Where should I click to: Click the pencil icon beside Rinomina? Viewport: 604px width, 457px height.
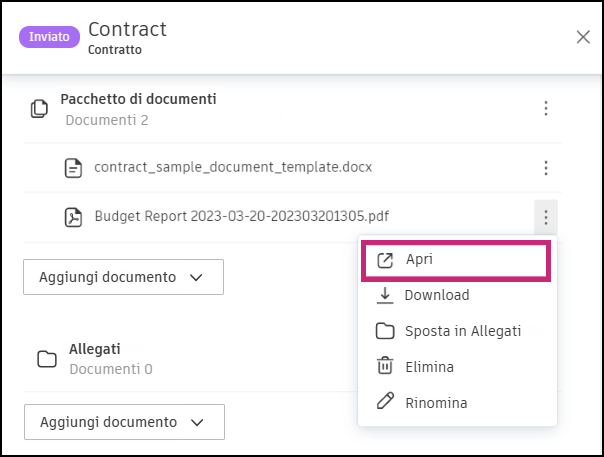pyautogui.click(x=385, y=403)
